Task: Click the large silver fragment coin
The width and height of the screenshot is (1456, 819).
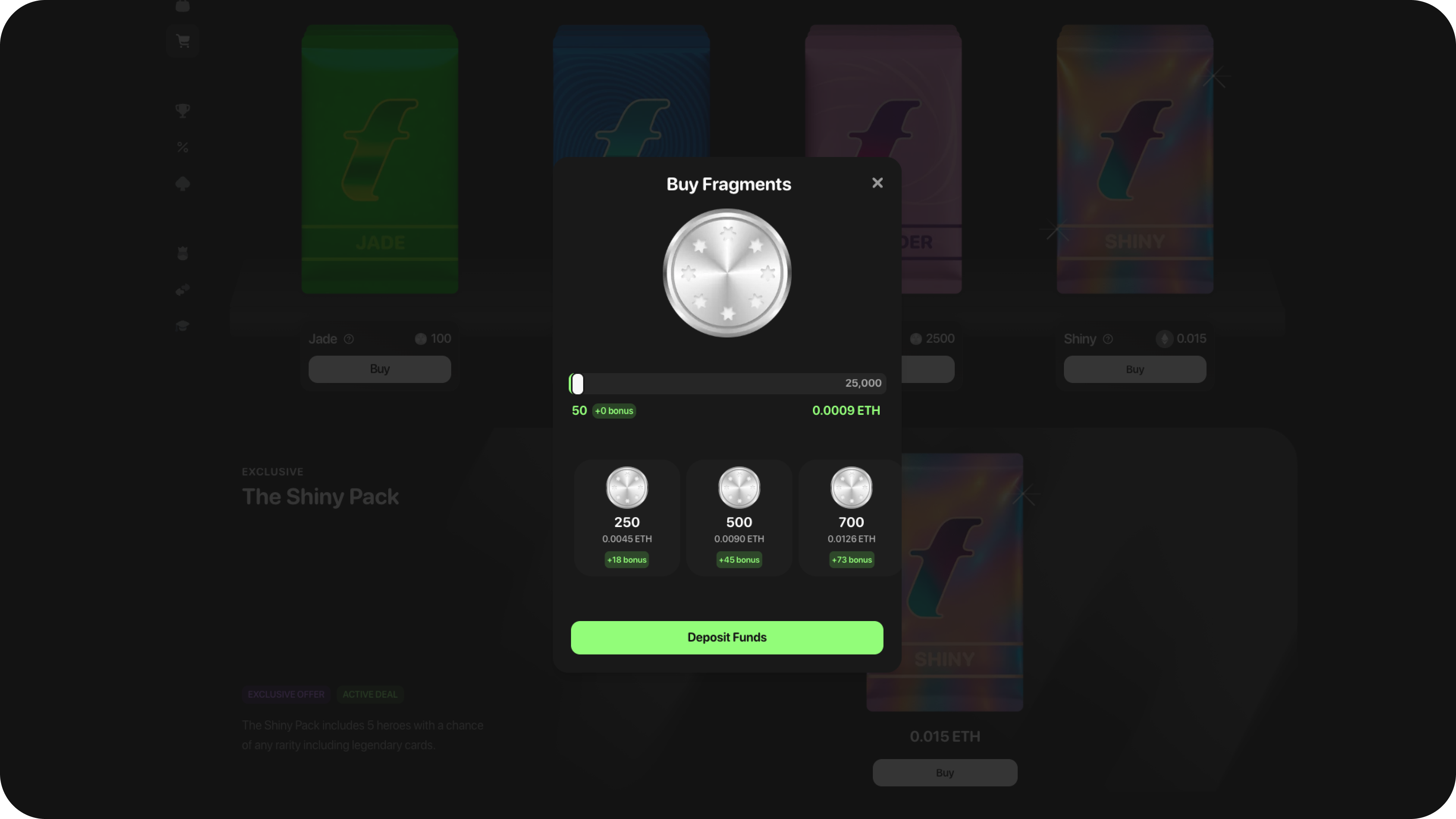Action: click(727, 273)
